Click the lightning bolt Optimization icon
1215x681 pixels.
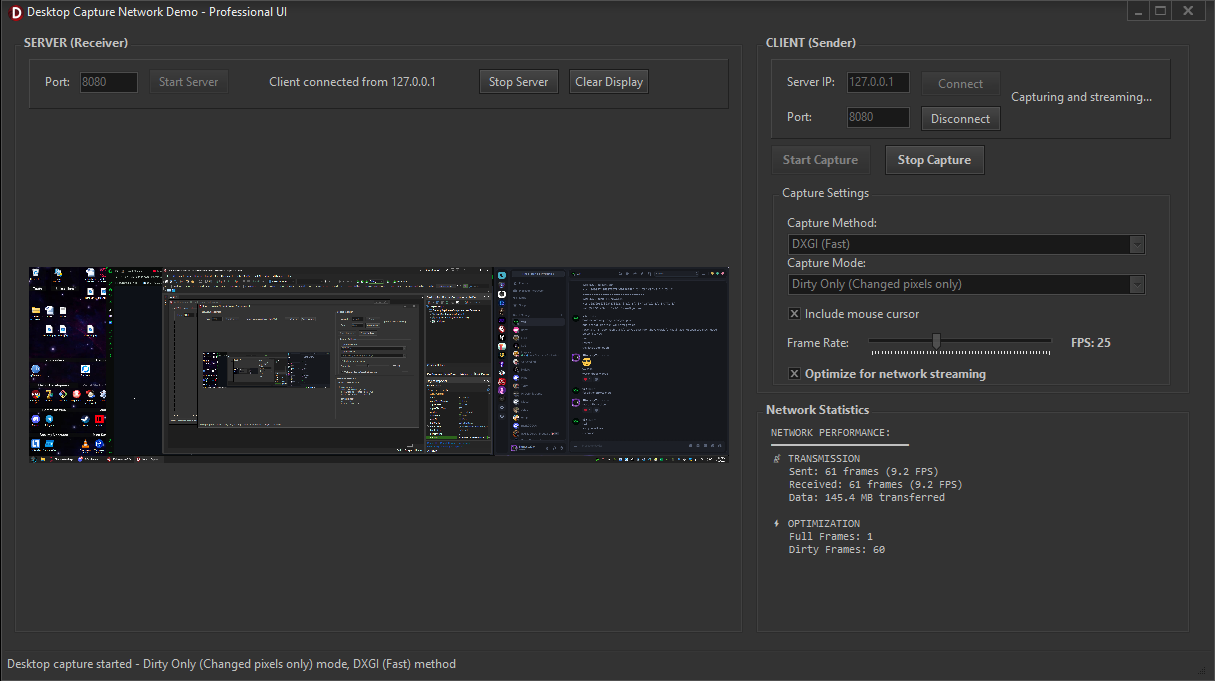coord(777,523)
